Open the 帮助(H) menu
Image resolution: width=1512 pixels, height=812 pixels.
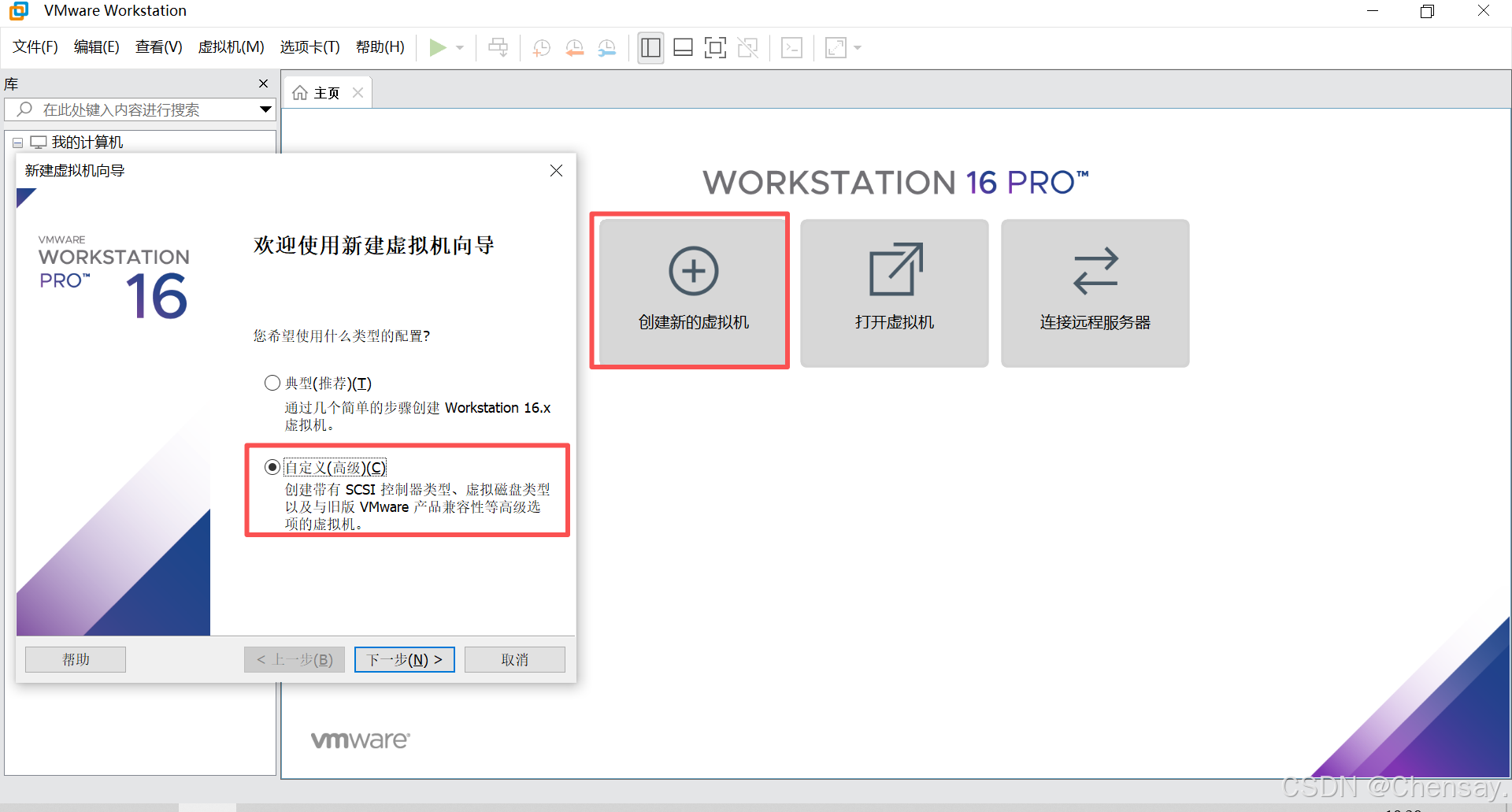coord(380,46)
